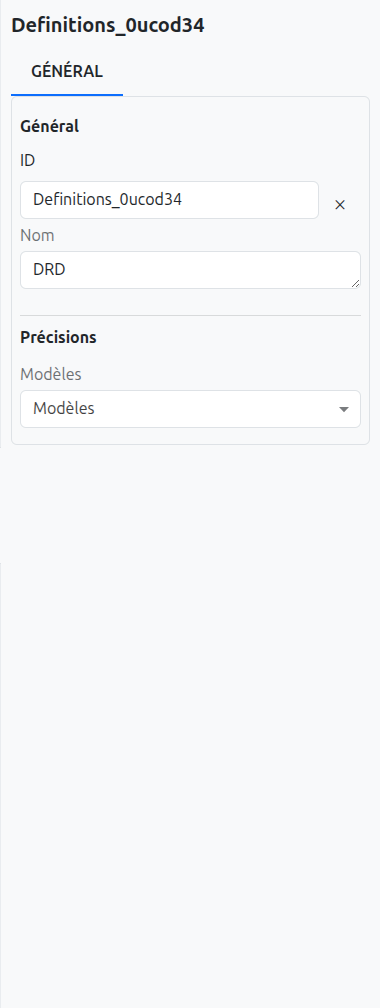Screen dimensions: 380x1008
Task: Select the Definitions_0ucod34 panel title
Action: tap(108, 26)
